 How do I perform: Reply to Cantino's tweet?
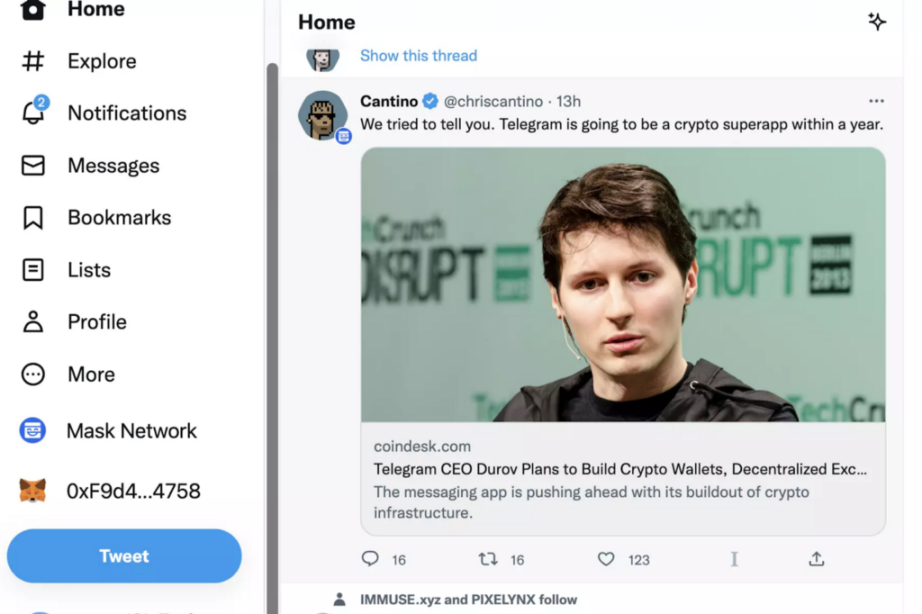point(370,559)
